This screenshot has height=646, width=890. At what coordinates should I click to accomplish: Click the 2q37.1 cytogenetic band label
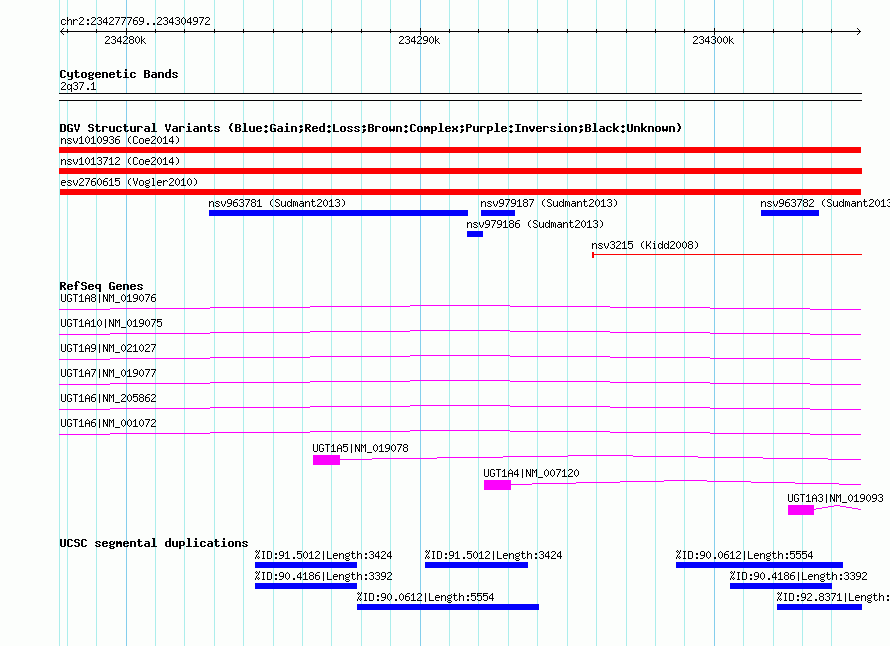78,87
